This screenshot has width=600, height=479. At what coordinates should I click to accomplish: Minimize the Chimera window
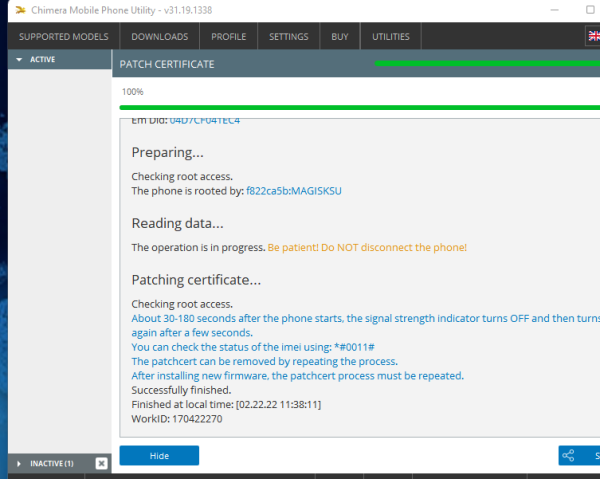[554, 10]
